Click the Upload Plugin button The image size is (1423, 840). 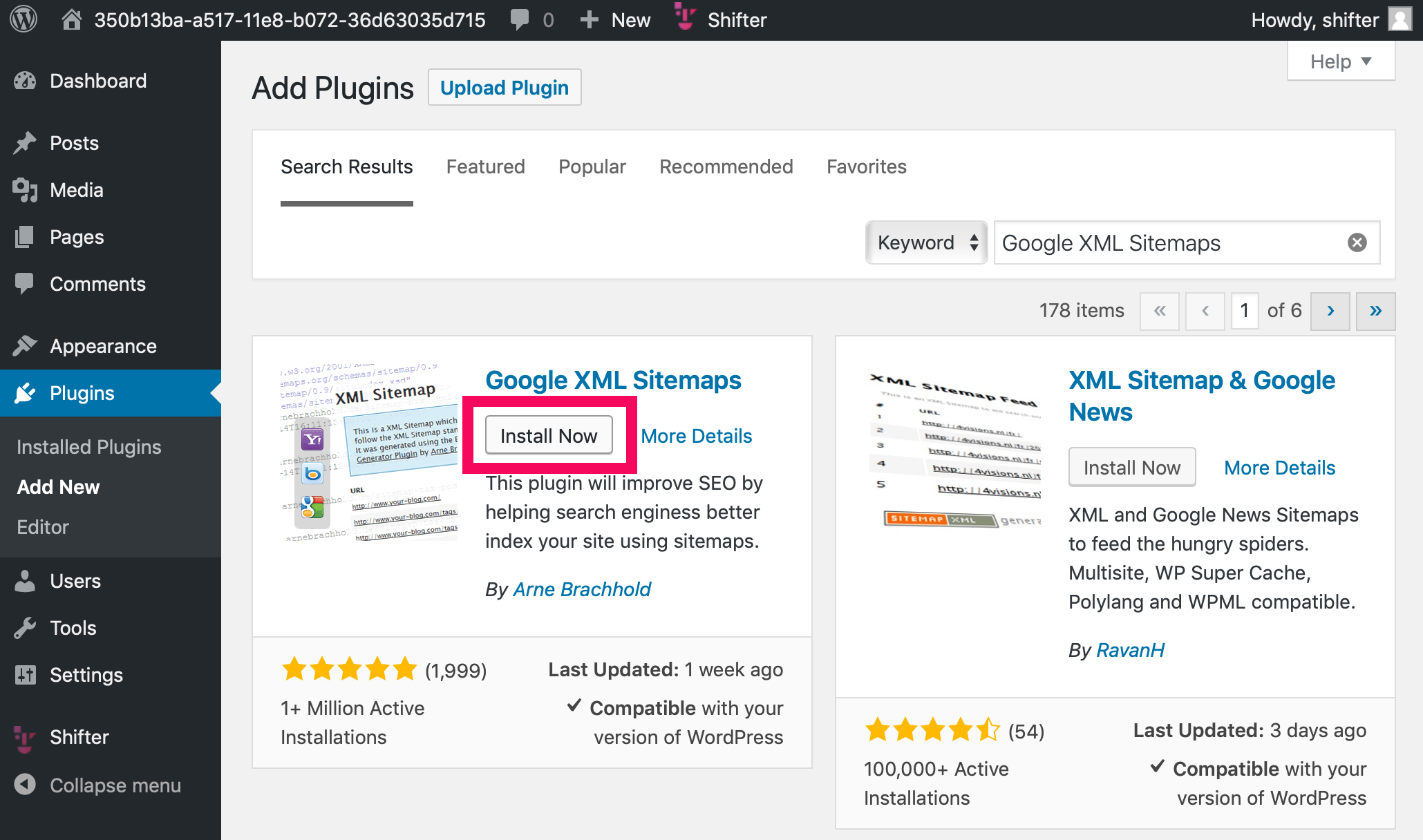pyautogui.click(x=505, y=88)
